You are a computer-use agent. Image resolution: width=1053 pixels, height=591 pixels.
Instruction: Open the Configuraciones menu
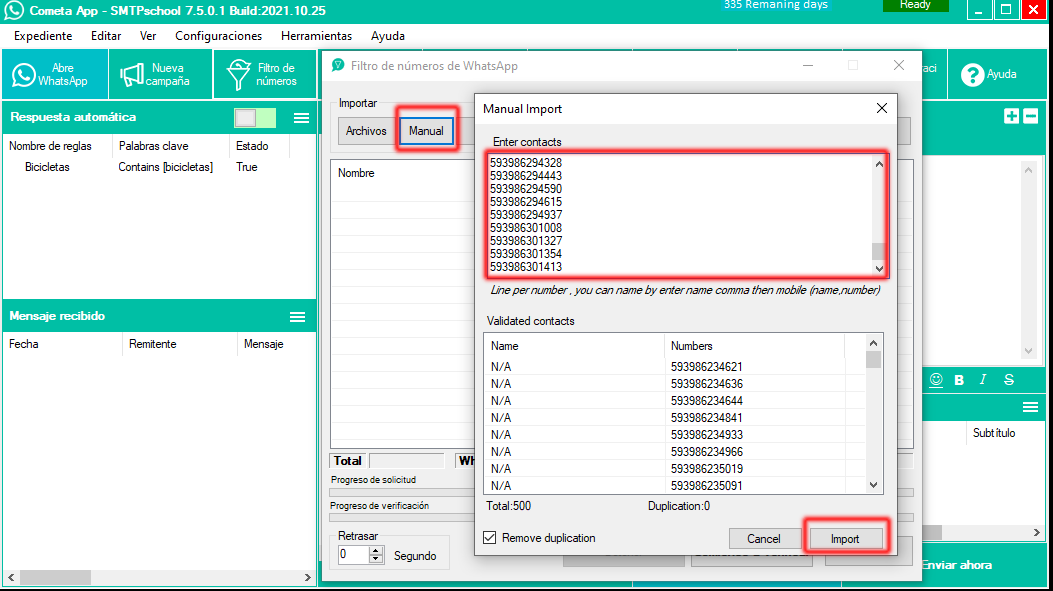coord(218,36)
